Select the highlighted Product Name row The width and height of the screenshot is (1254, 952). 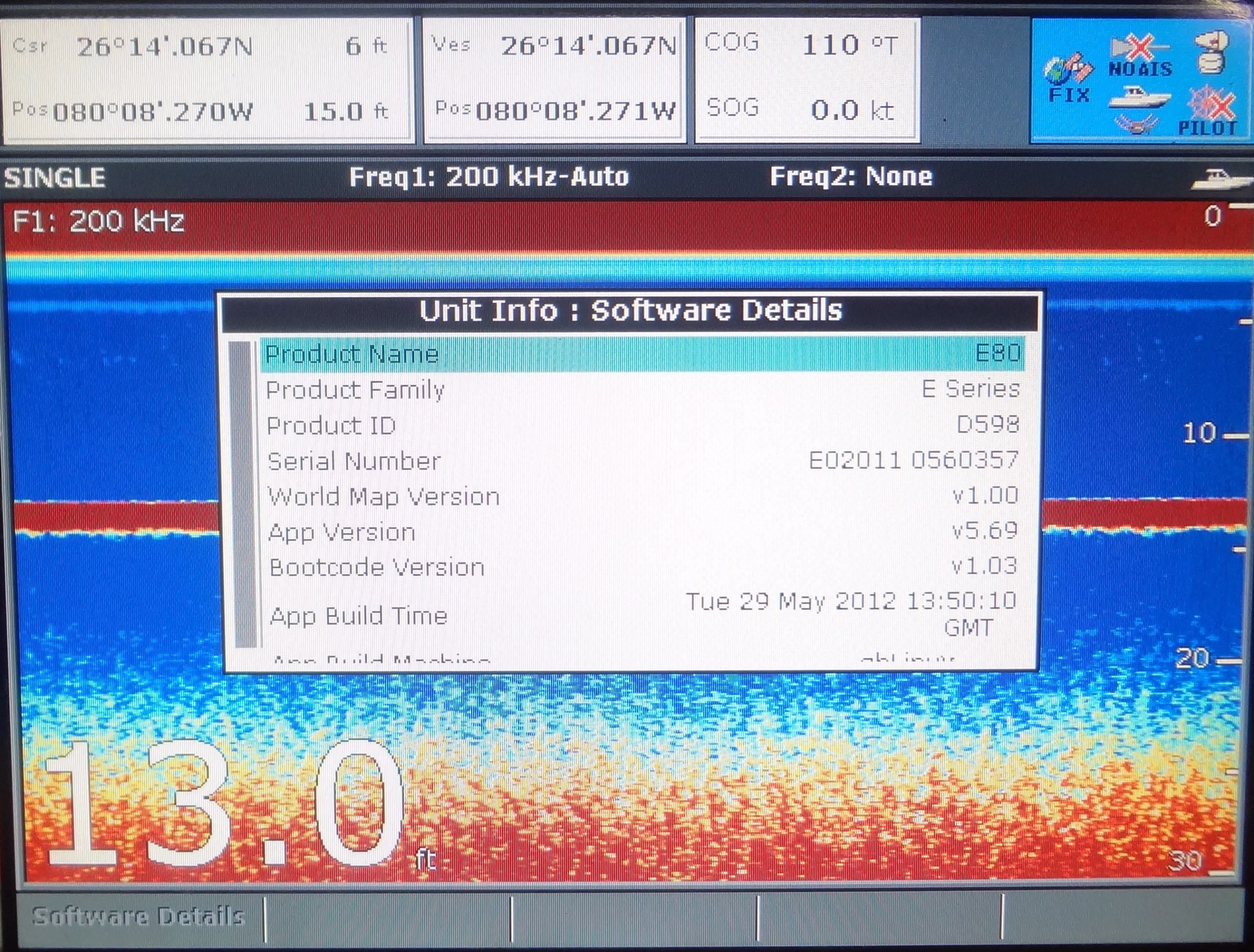(642, 354)
